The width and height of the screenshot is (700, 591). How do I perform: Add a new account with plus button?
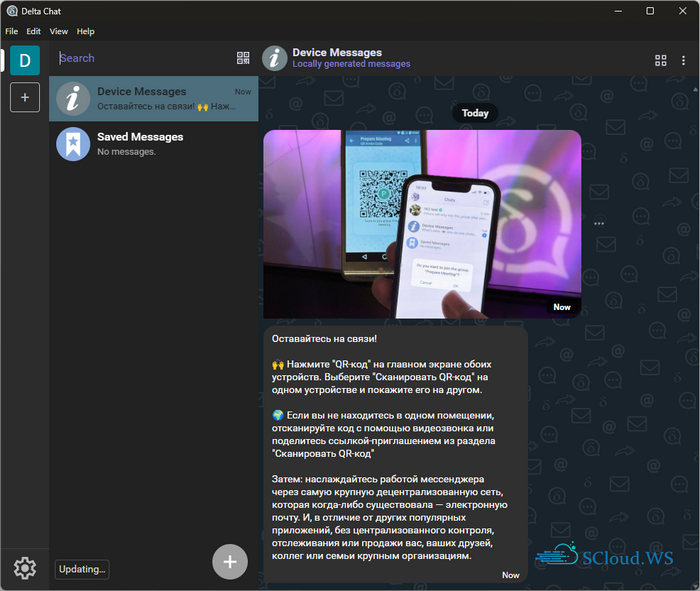[x=25, y=97]
